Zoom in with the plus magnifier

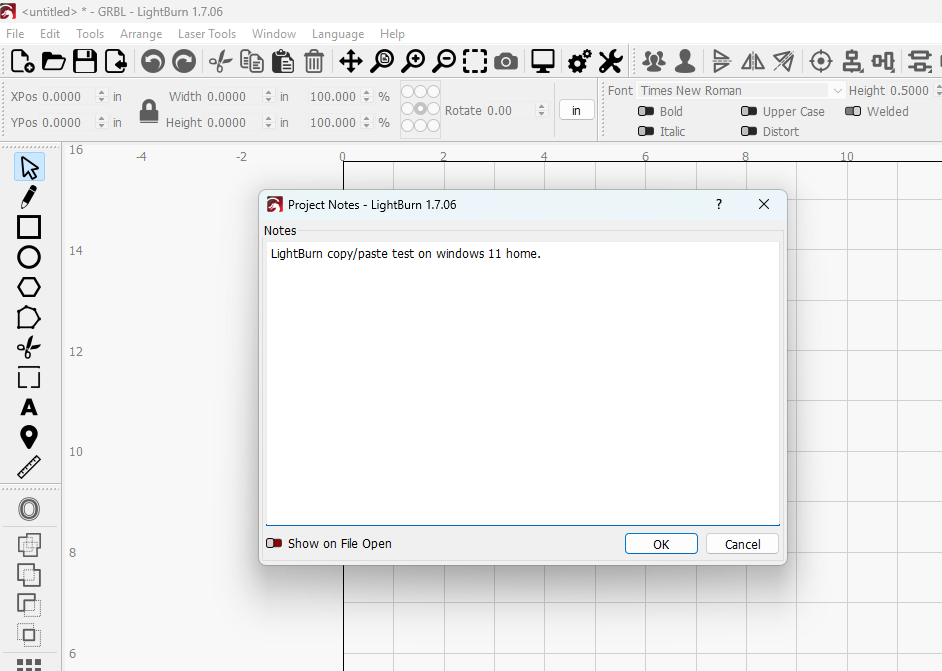coord(413,61)
